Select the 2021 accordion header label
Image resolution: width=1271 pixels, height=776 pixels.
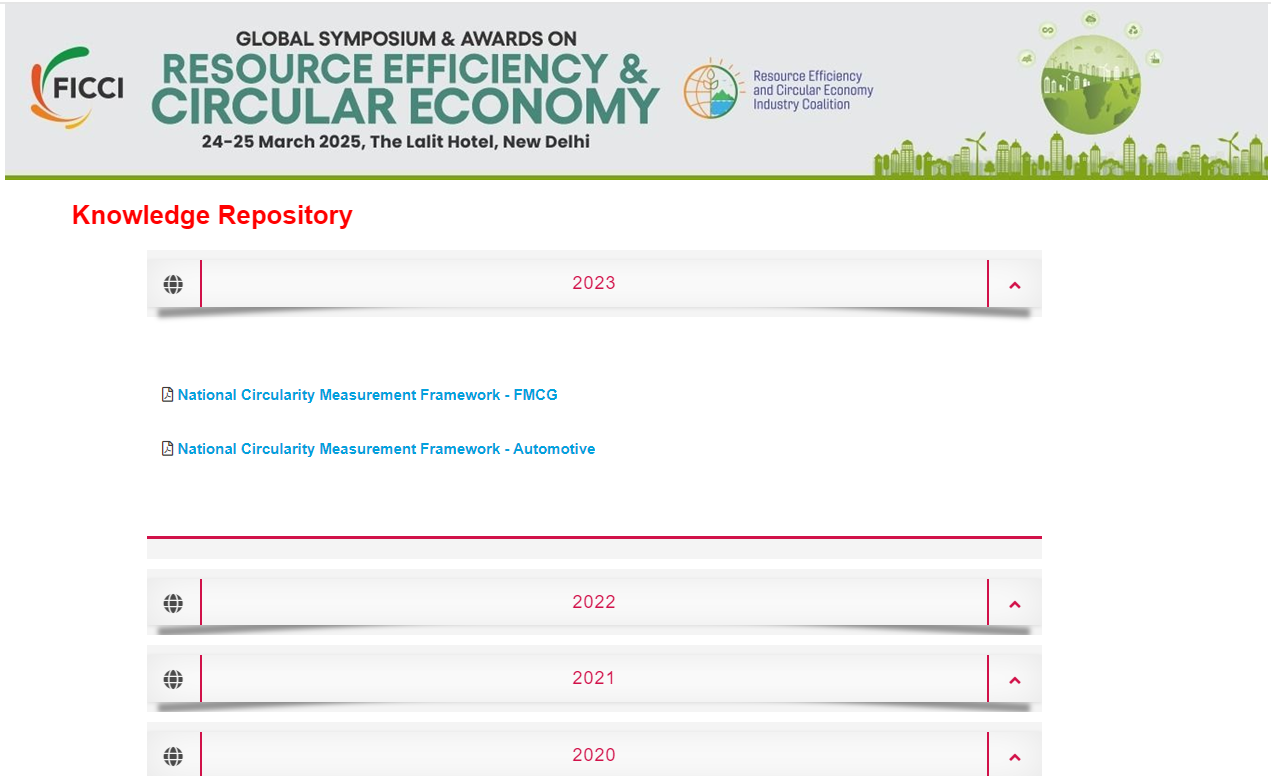[594, 678]
